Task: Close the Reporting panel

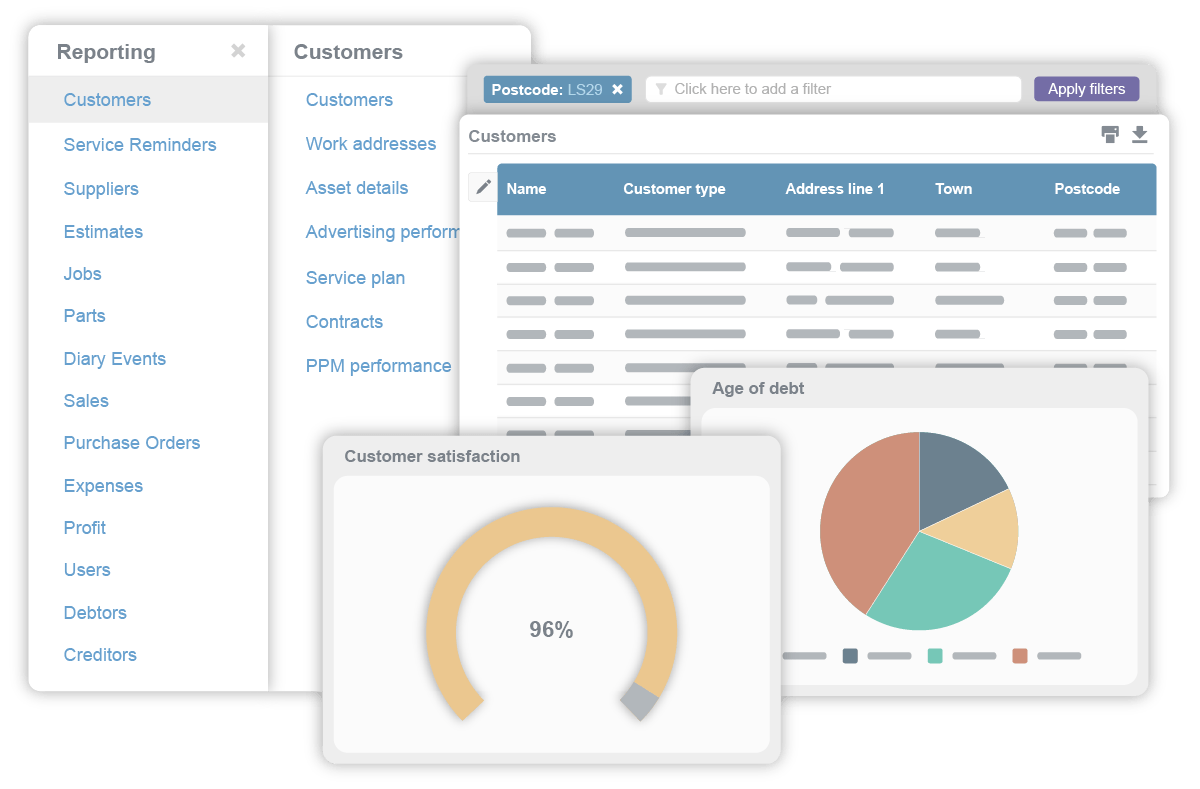Action: tap(237, 51)
